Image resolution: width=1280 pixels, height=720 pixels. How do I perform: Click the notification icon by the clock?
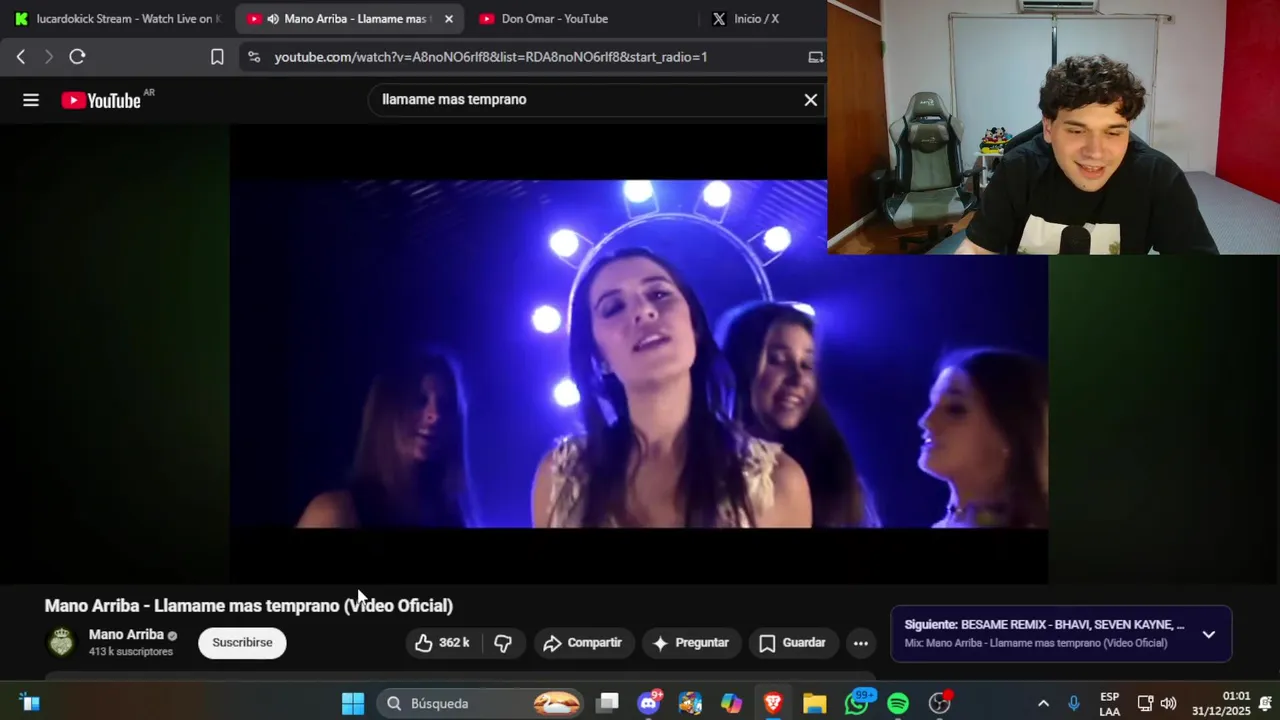1265,703
